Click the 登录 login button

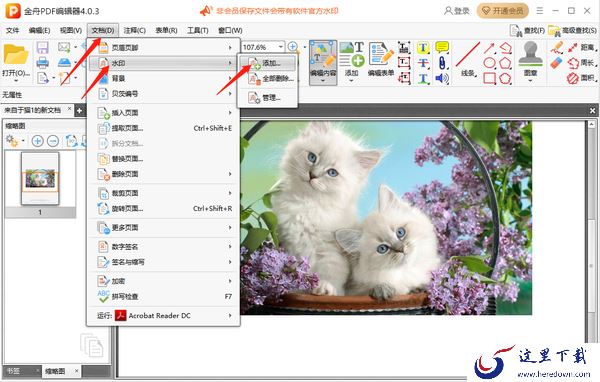pos(457,11)
